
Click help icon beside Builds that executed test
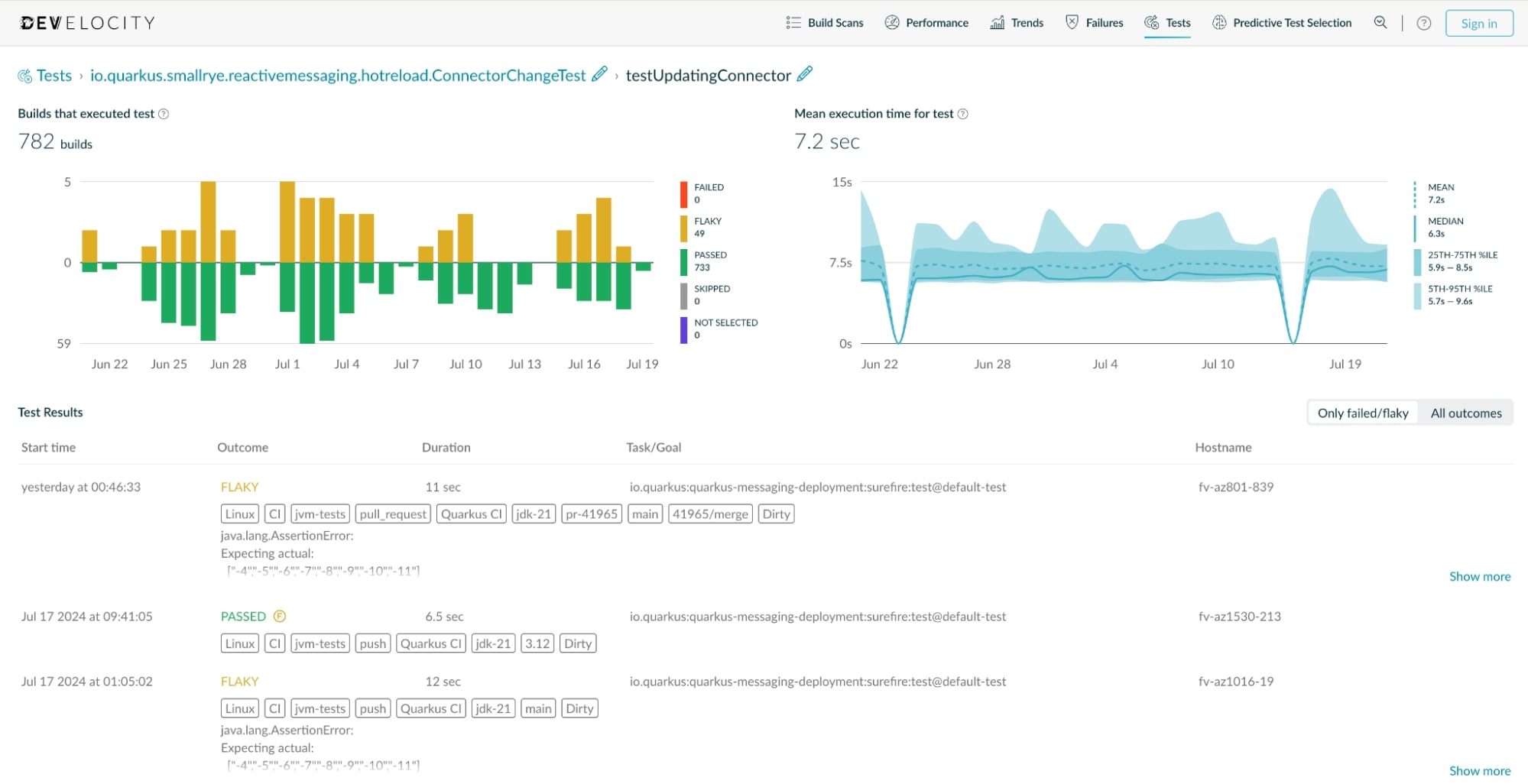coord(164,114)
